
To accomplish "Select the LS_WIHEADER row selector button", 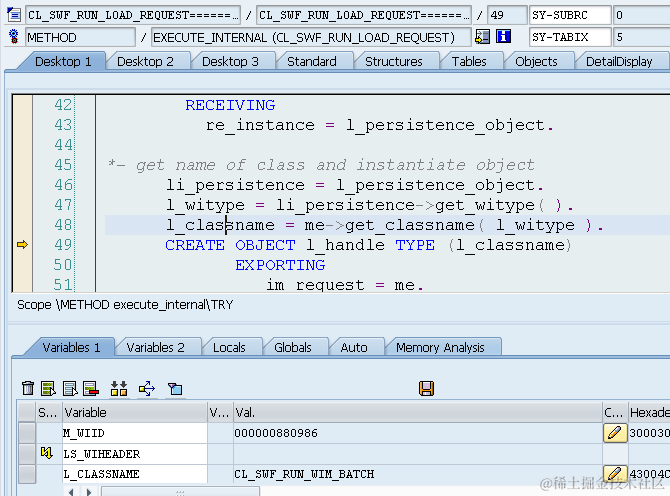I will 27,453.
